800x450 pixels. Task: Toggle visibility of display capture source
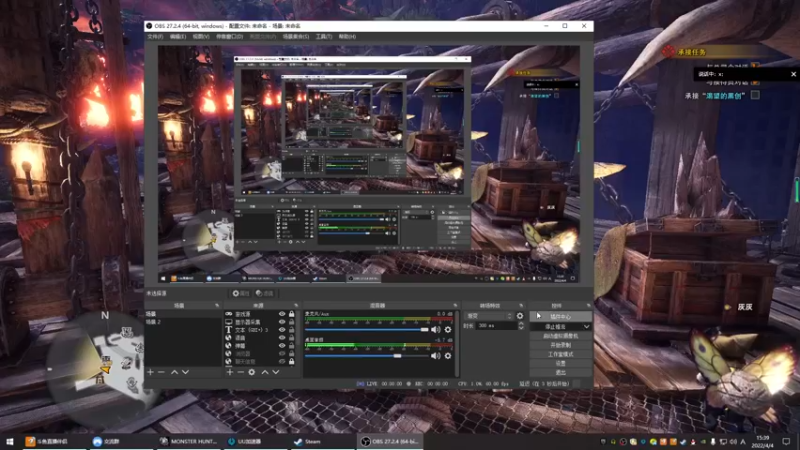click(x=282, y=322)
